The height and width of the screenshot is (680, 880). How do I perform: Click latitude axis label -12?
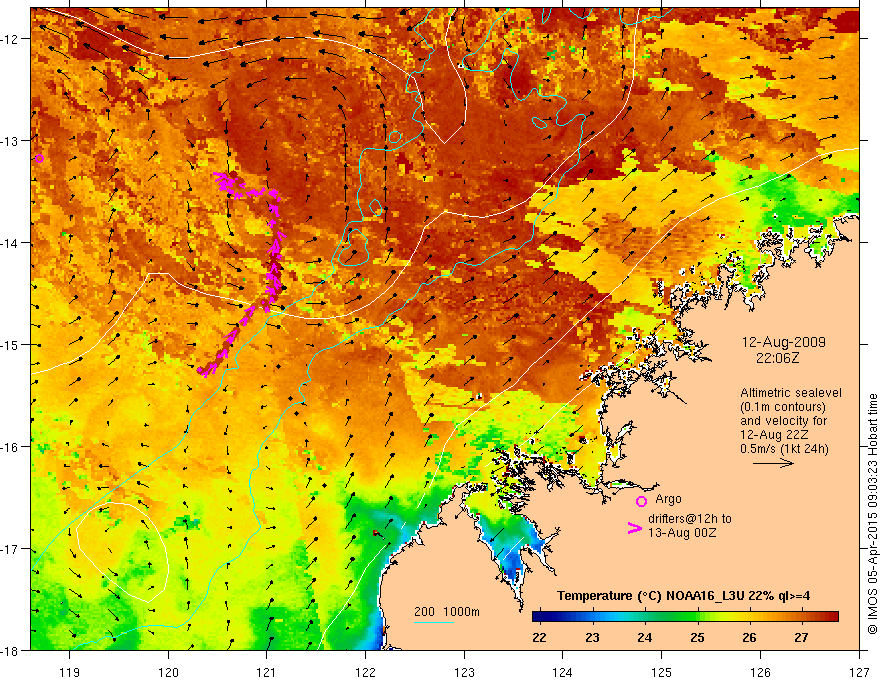click(9, 39)
